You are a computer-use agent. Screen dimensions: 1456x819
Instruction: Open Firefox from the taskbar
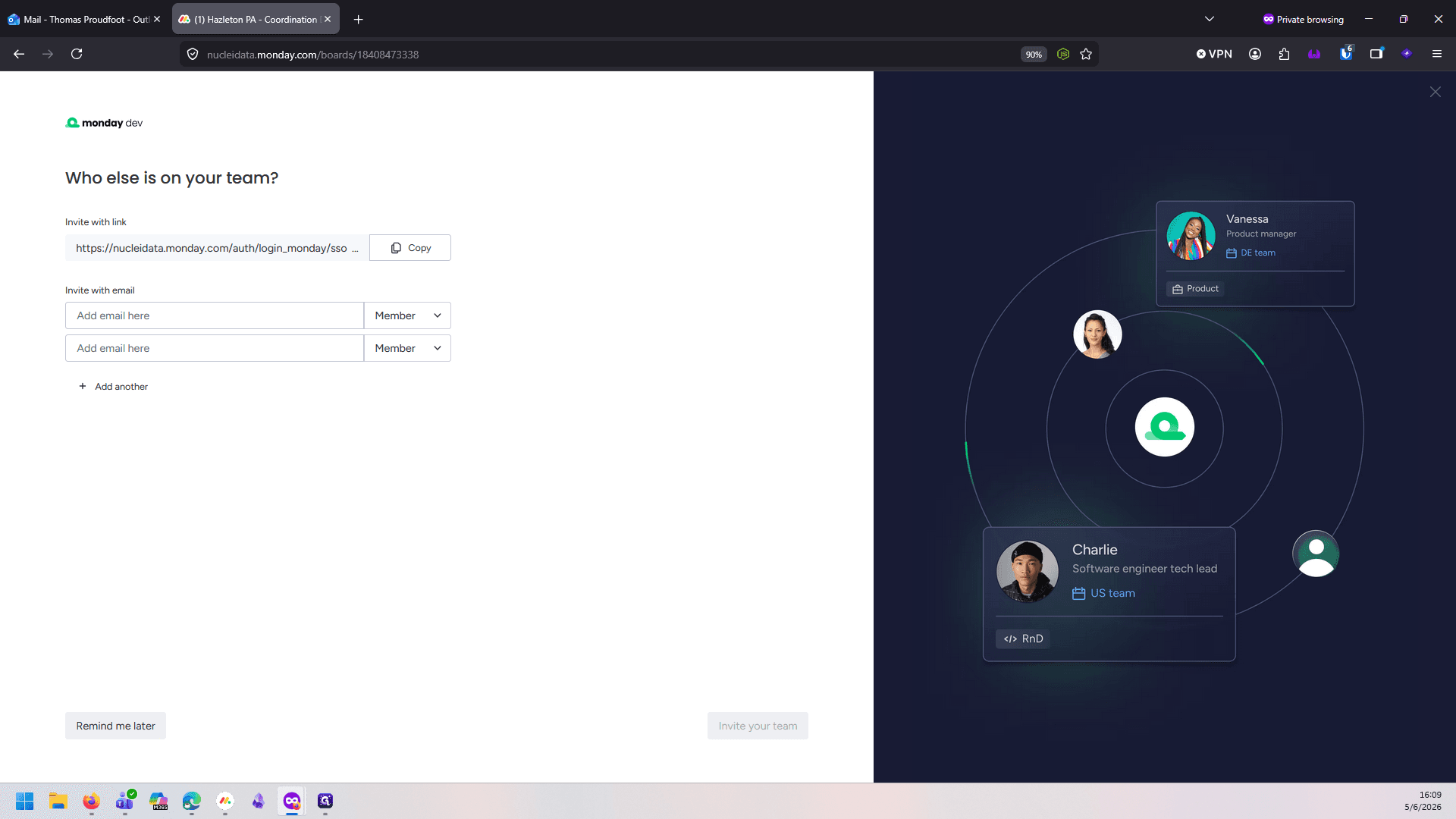(x=91, y=801)
